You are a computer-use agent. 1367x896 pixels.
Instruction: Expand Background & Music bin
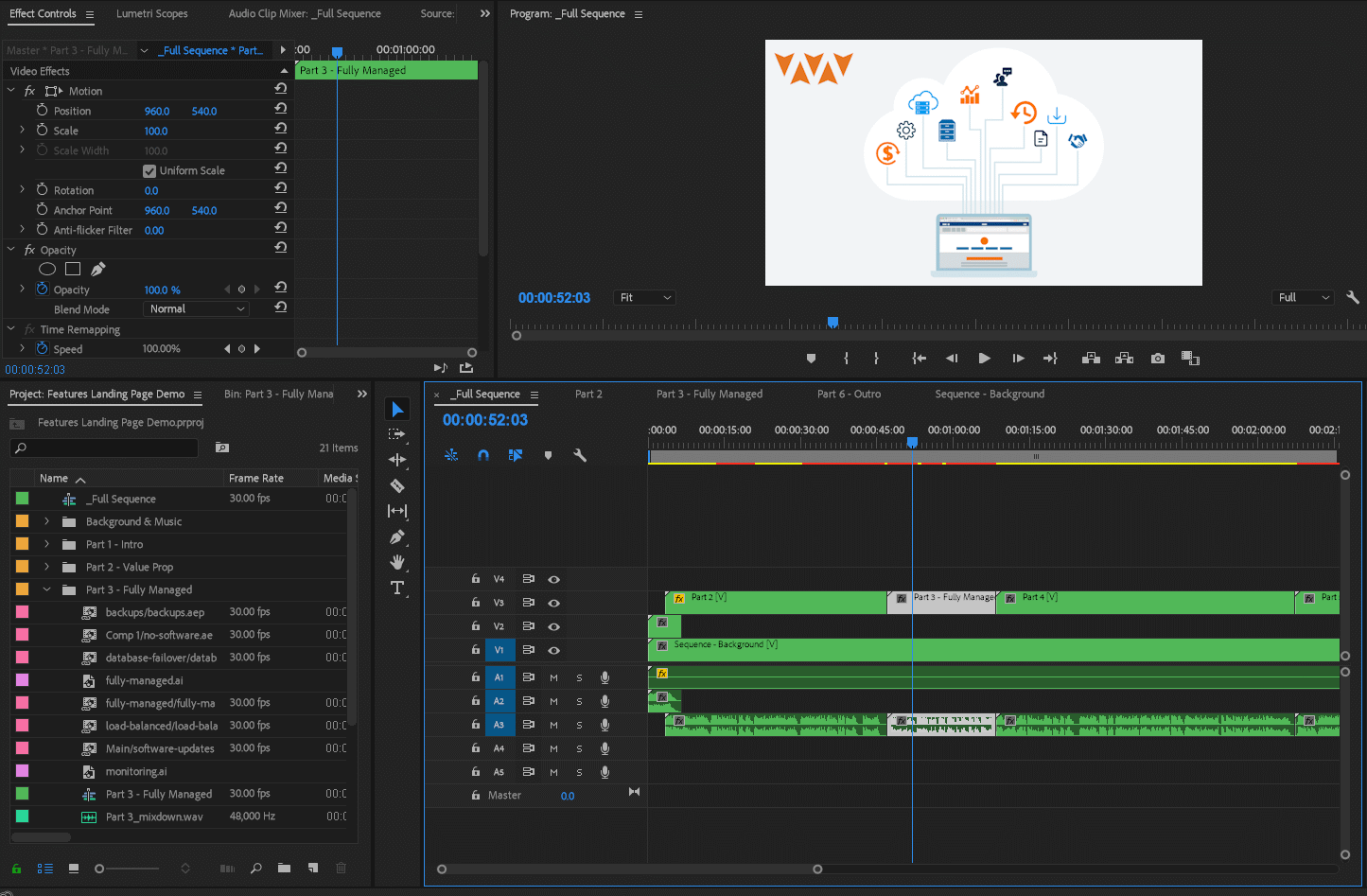pos(46,521)
